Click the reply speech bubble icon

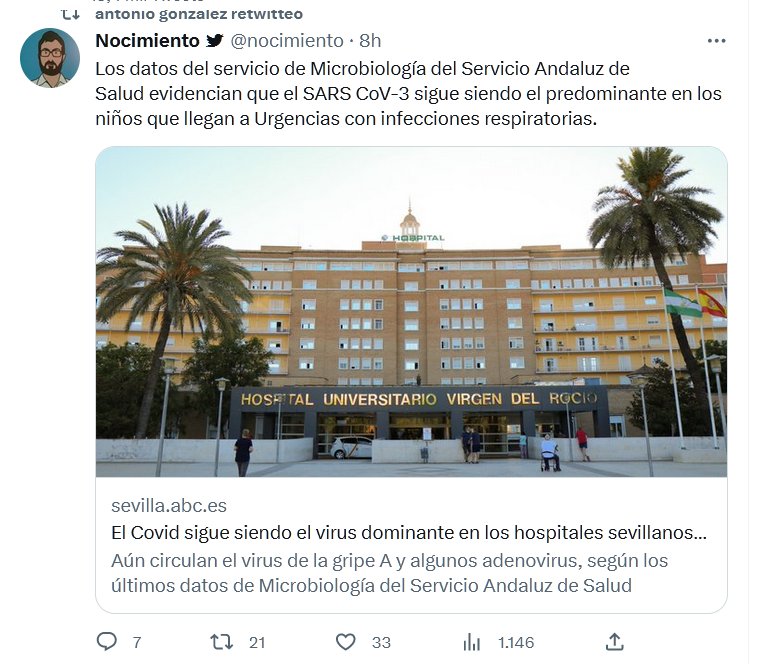pos(106,642)
